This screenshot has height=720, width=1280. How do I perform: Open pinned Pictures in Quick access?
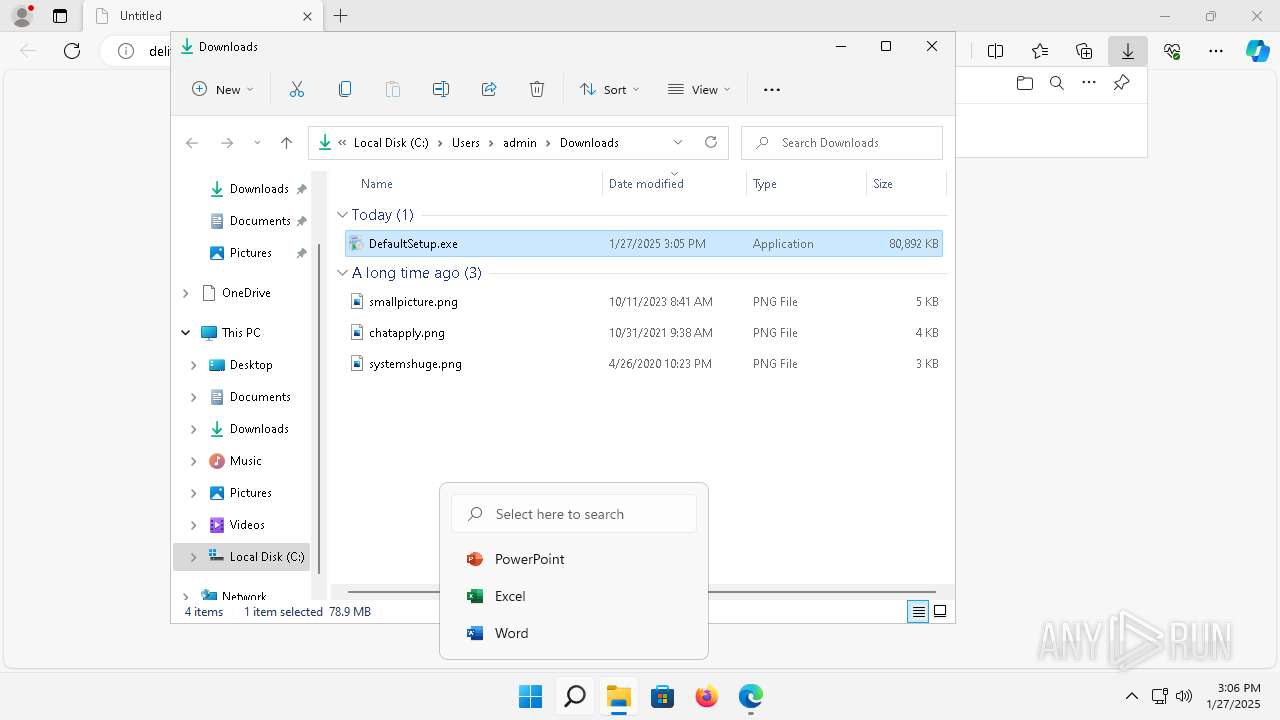(x=250, y=253)
